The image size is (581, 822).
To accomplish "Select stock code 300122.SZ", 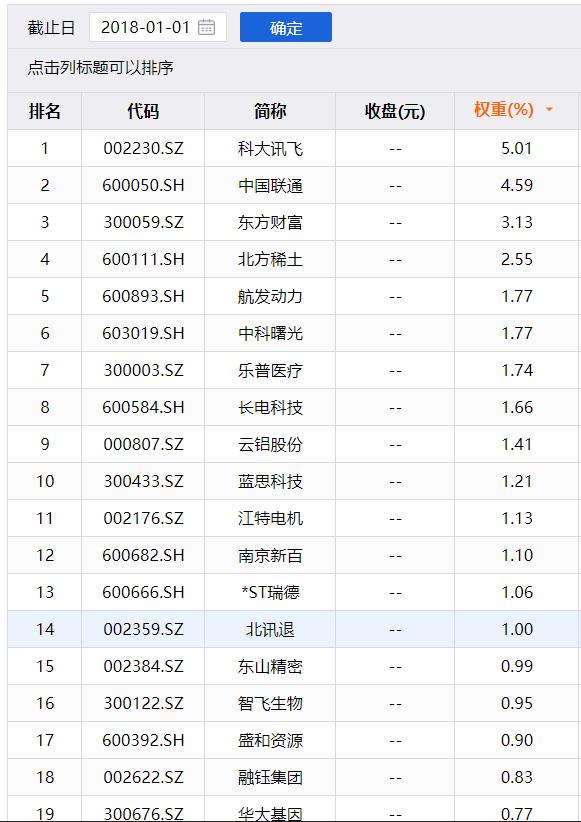I will (x=143, y=702).
